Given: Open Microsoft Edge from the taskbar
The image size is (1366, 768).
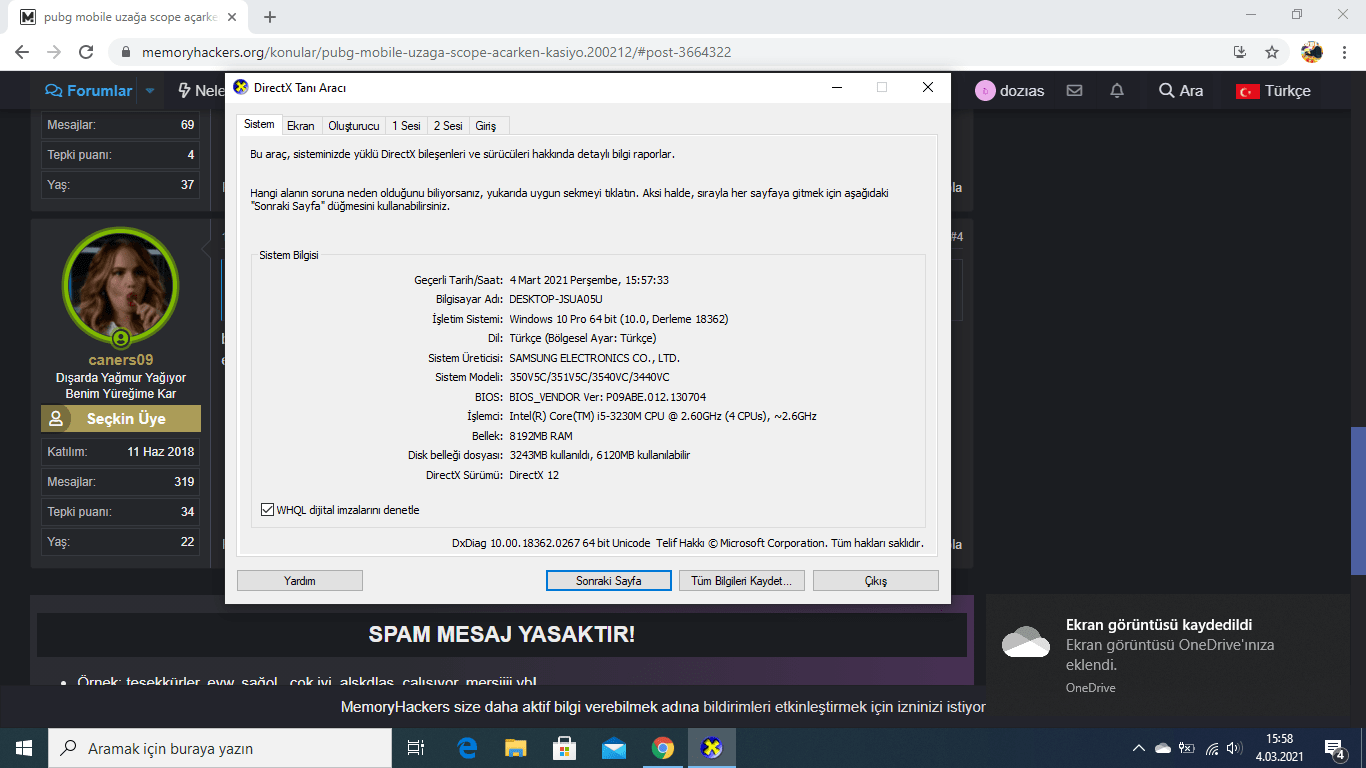Looking at the screenshot, I should coord(467,748).
